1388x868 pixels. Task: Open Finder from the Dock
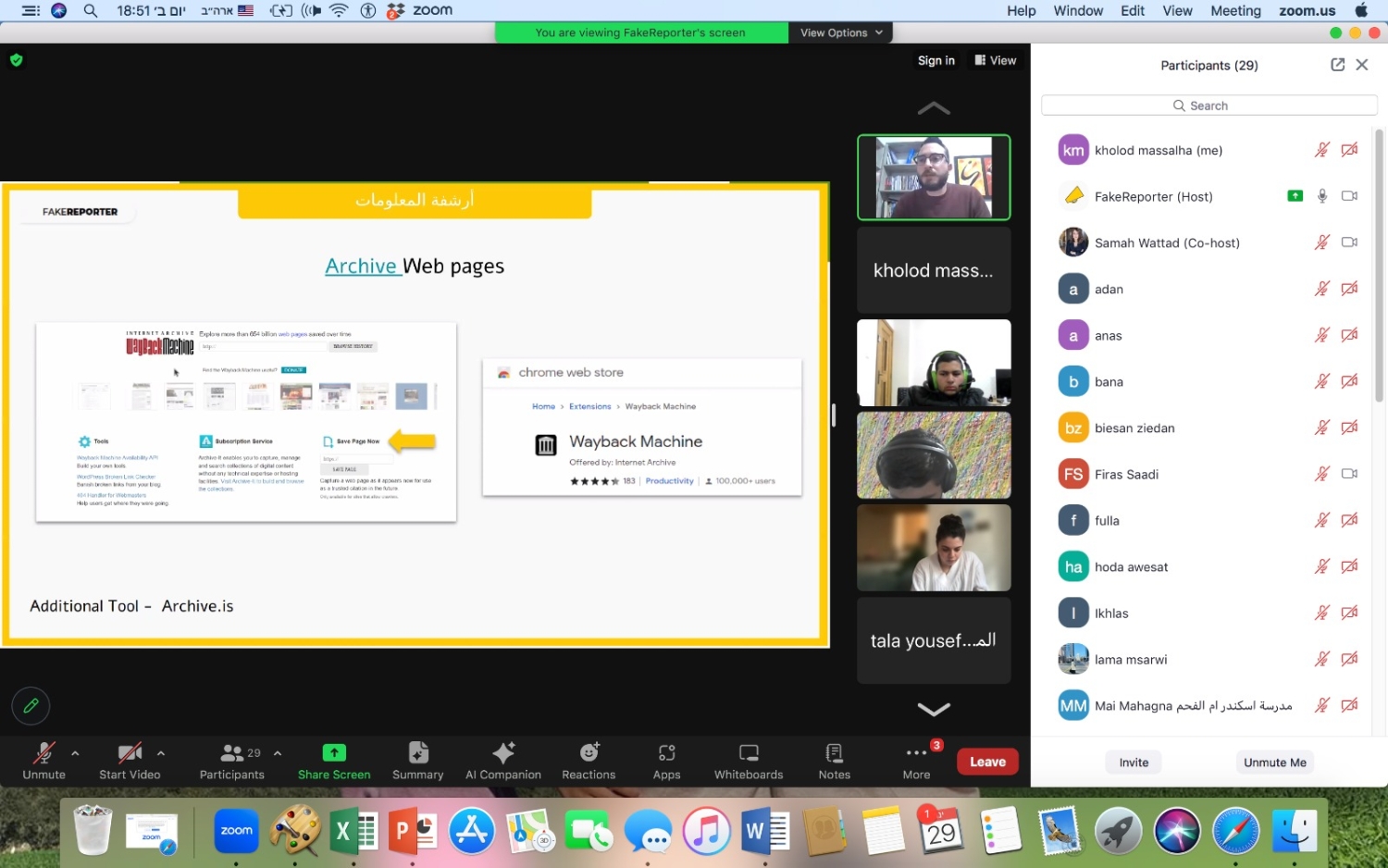(1294, 830)
